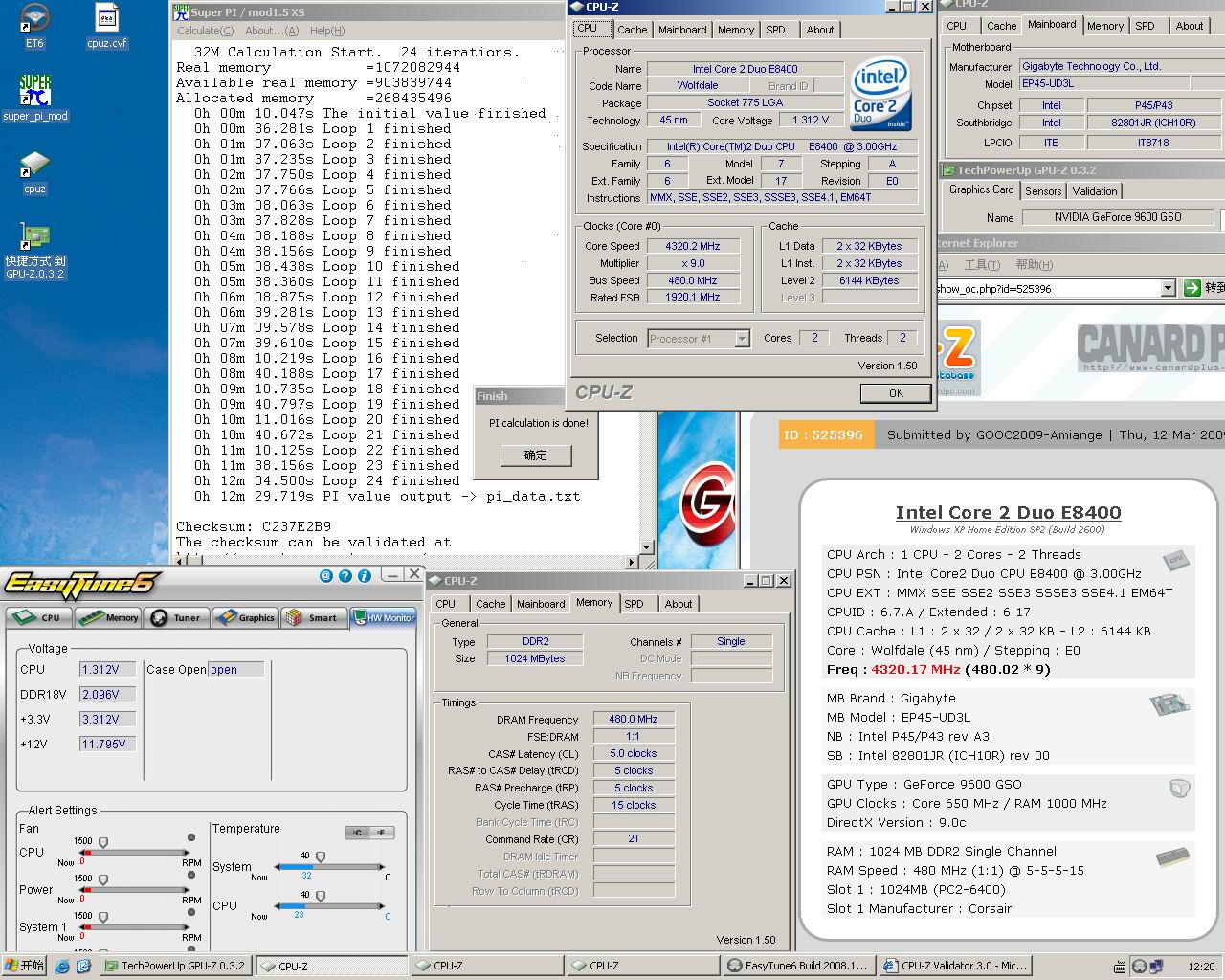Click the Start button in the taskbar
Viewport: 1225px width, 980px height.
click(x=25, y=967)
